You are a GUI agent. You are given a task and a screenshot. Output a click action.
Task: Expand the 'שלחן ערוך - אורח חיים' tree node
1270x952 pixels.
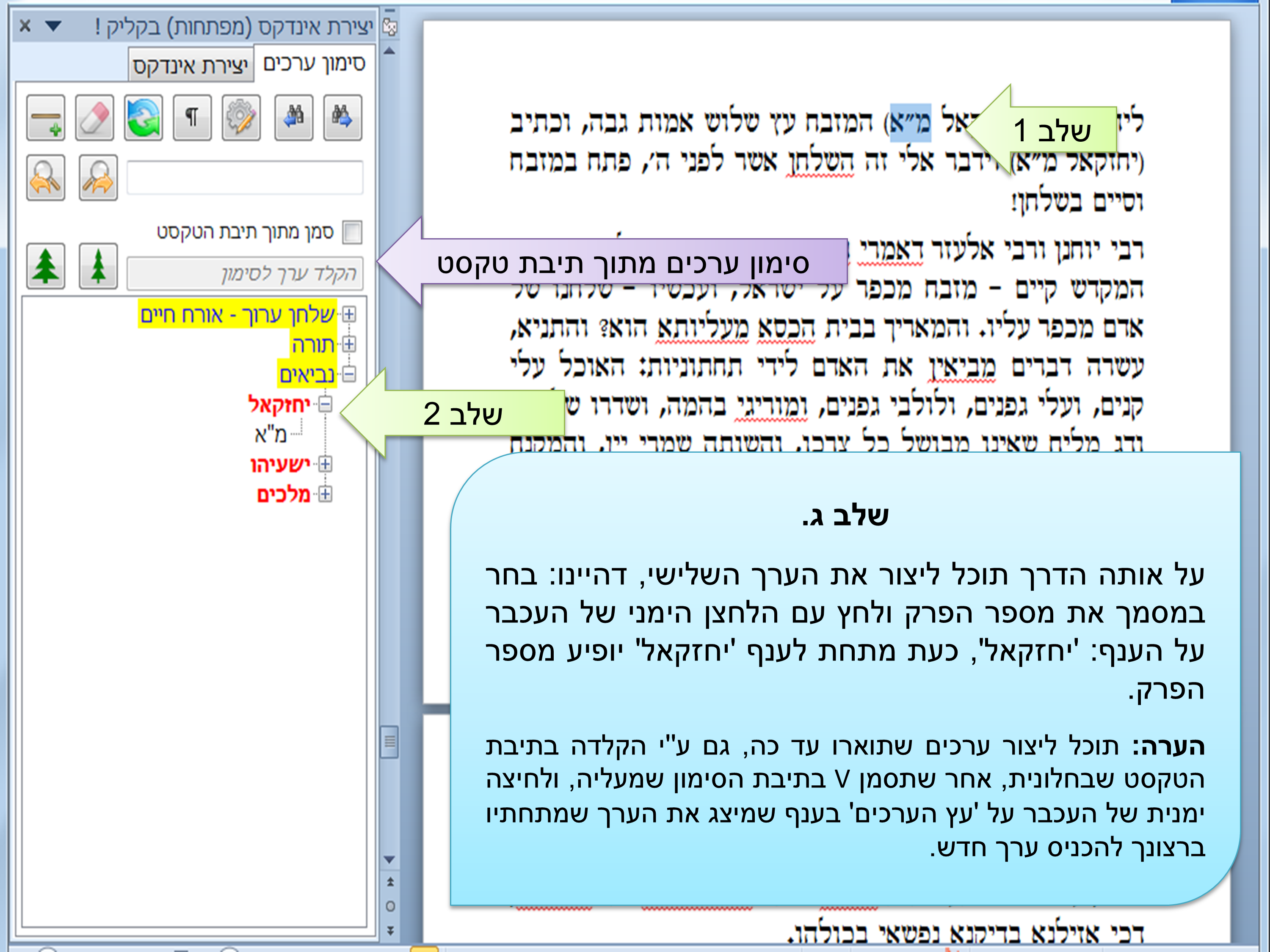click(348, 314)
